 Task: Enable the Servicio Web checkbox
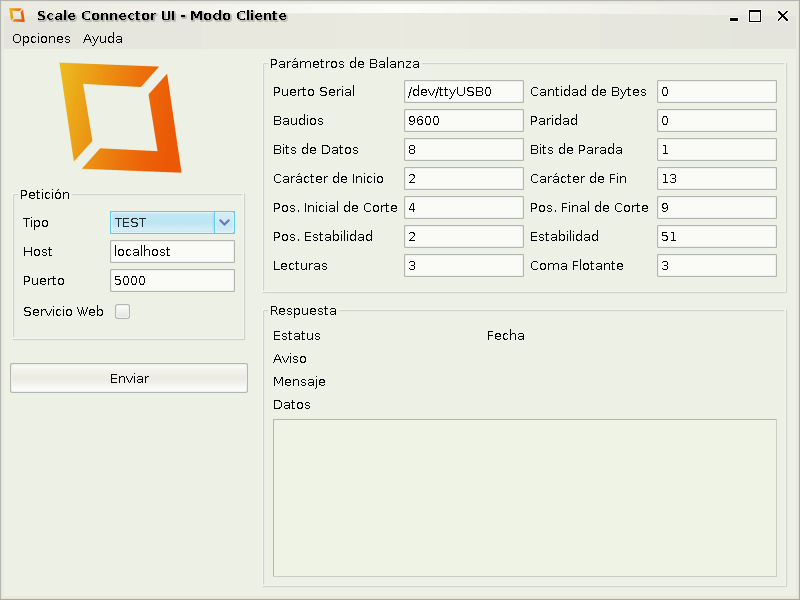click(x=123, y=311)
